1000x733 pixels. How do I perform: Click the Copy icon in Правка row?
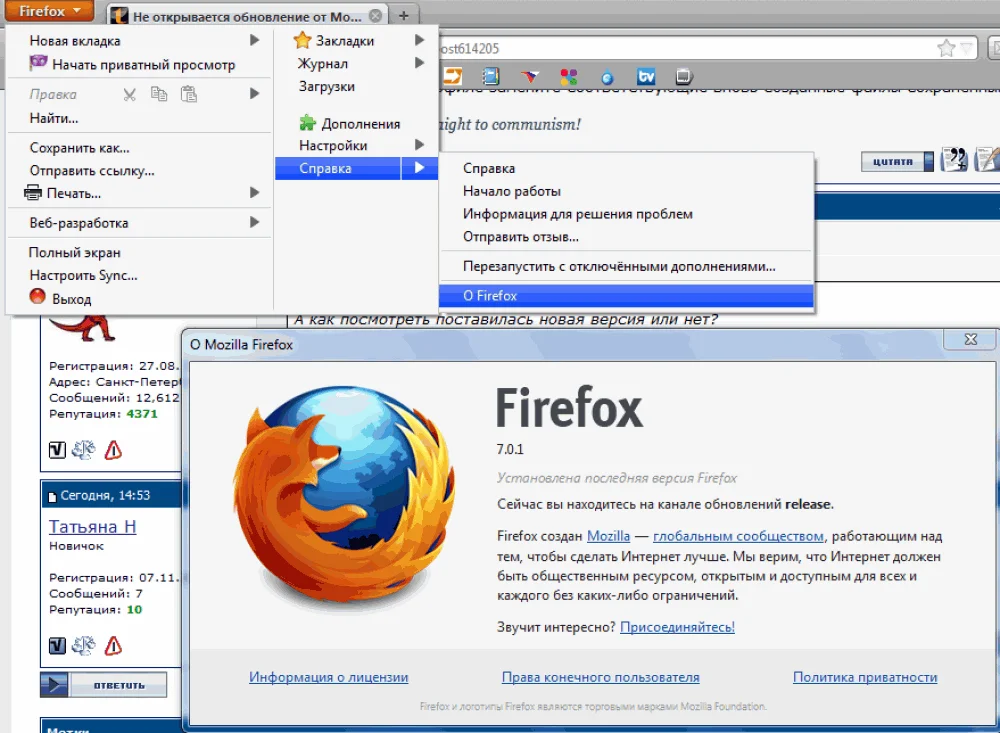(x=159, y=94)
